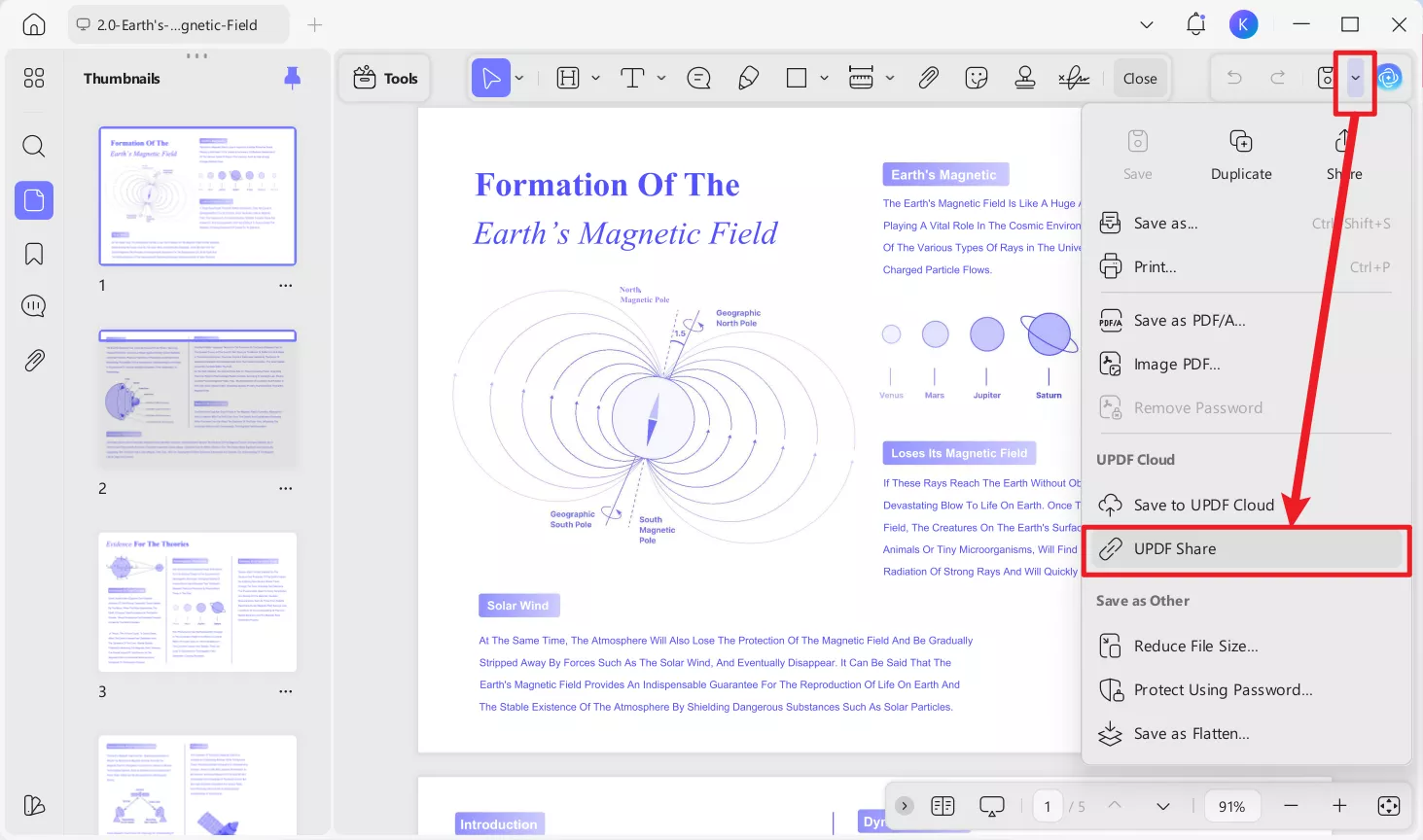
Task: Click the attachment paperclip toolbar icon
Action: pyautogui.click(x=928, y=79)
